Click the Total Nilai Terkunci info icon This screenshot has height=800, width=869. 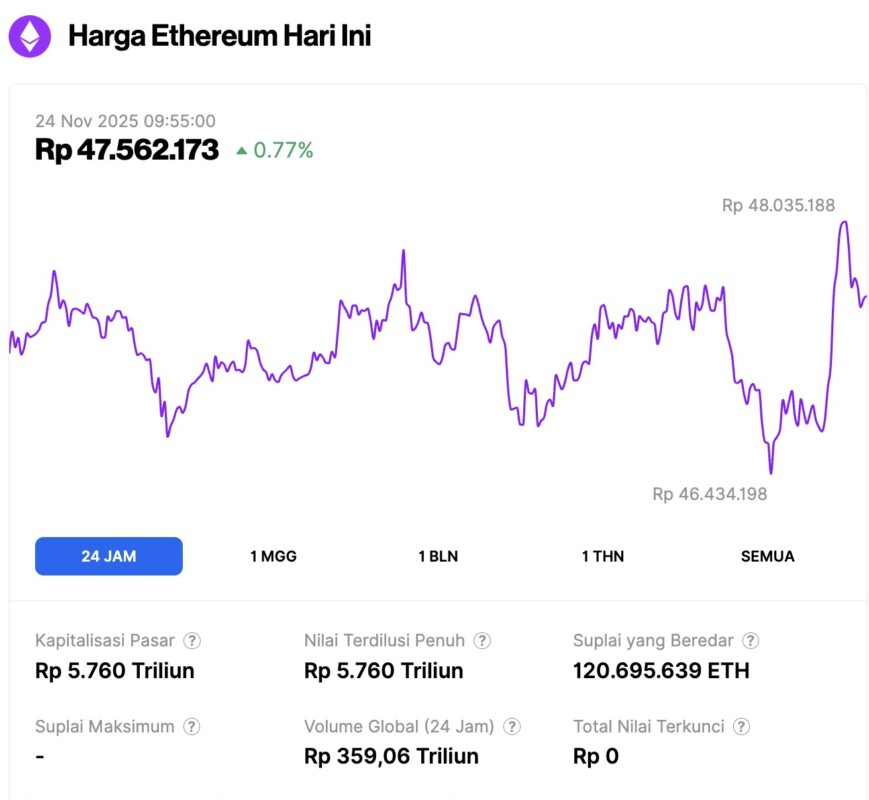[x=742, y=727]
